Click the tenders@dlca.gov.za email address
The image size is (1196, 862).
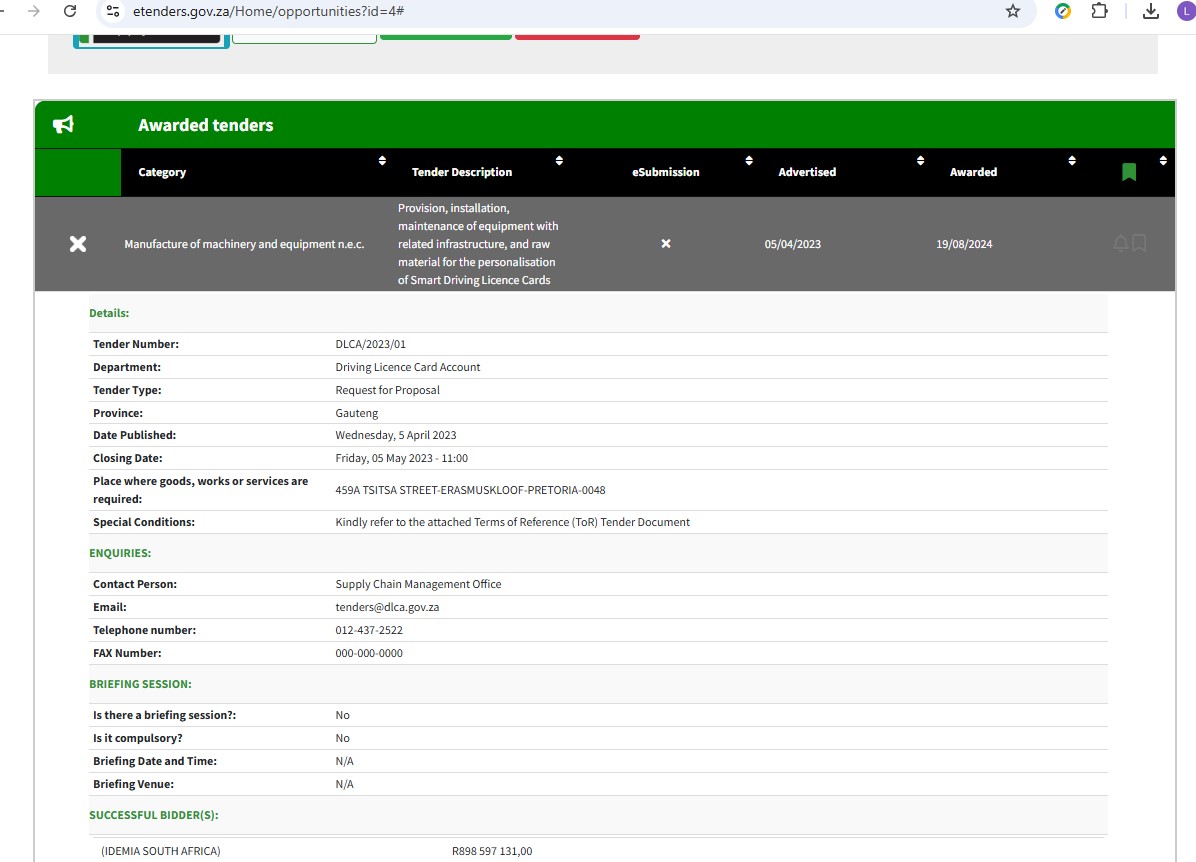pyautogui.click(x=387, y=607)
